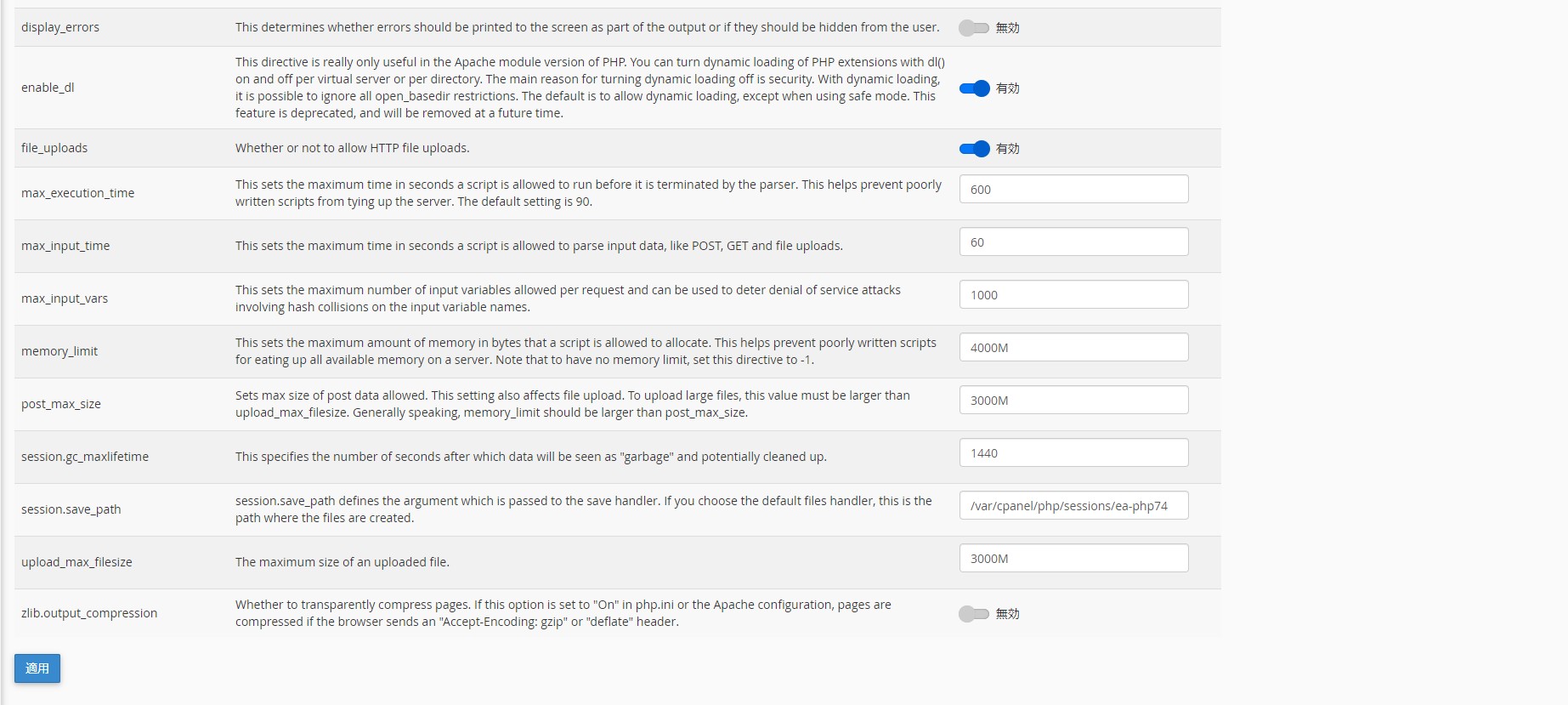Screen dimensions: 1568x705
Task: Enable zlib.output_compression toggle
Action: pos(974,614)
